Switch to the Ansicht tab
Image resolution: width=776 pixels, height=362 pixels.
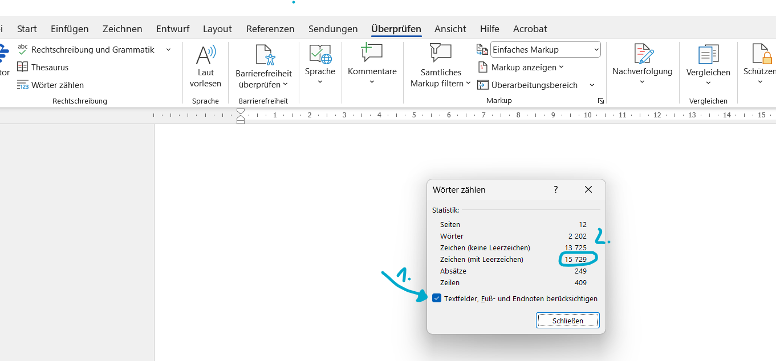450,29
